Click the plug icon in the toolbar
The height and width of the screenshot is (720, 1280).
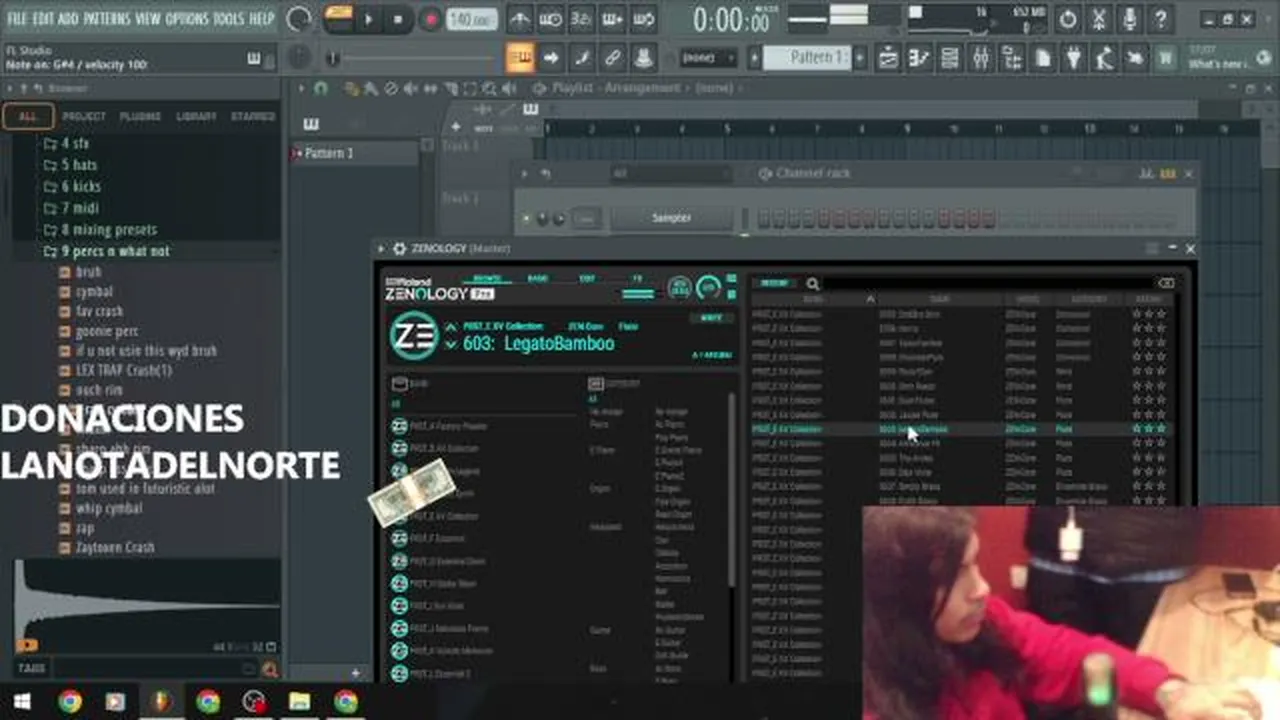pos(1073,59)
